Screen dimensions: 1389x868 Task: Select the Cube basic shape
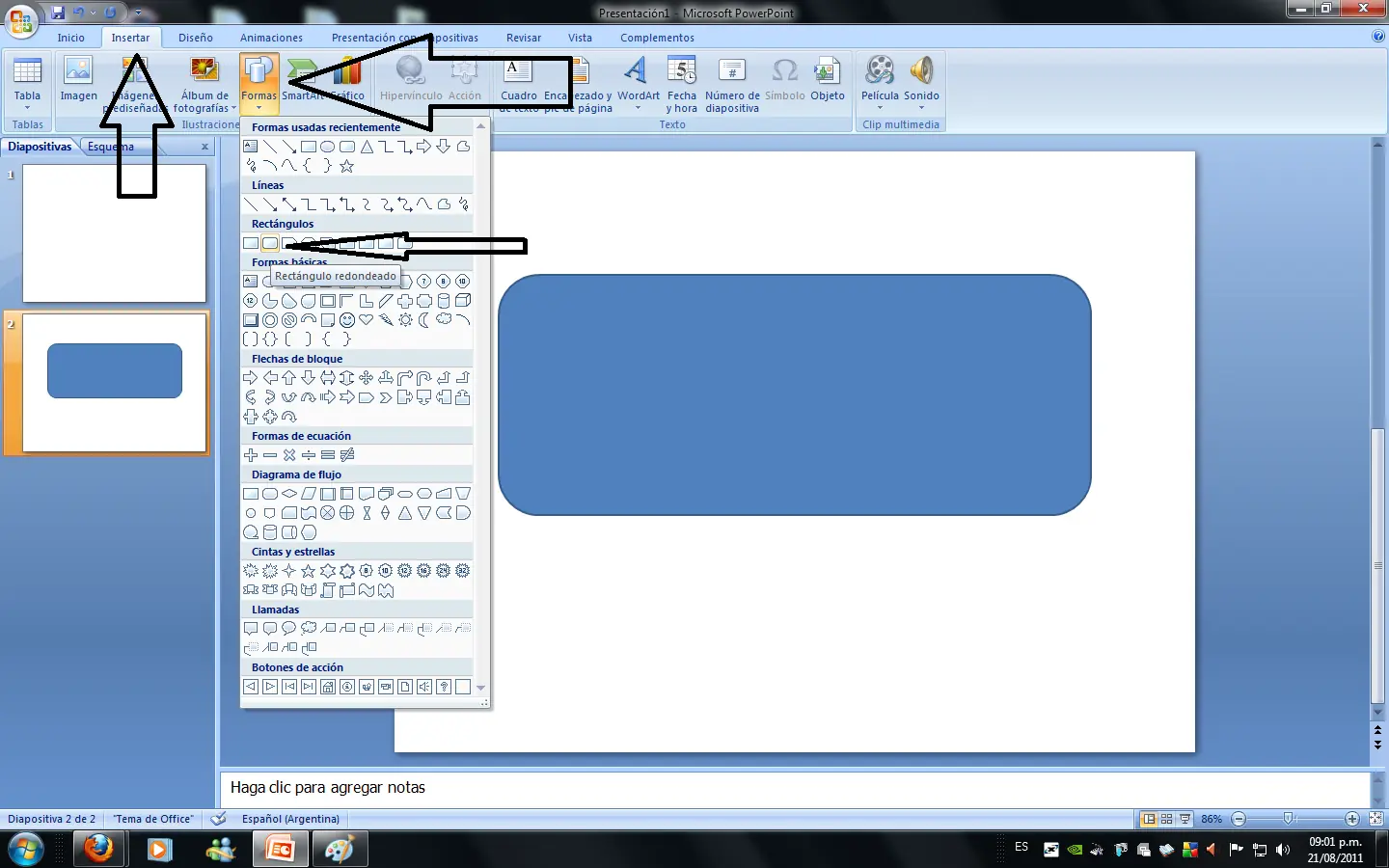[x=463, y=301]
